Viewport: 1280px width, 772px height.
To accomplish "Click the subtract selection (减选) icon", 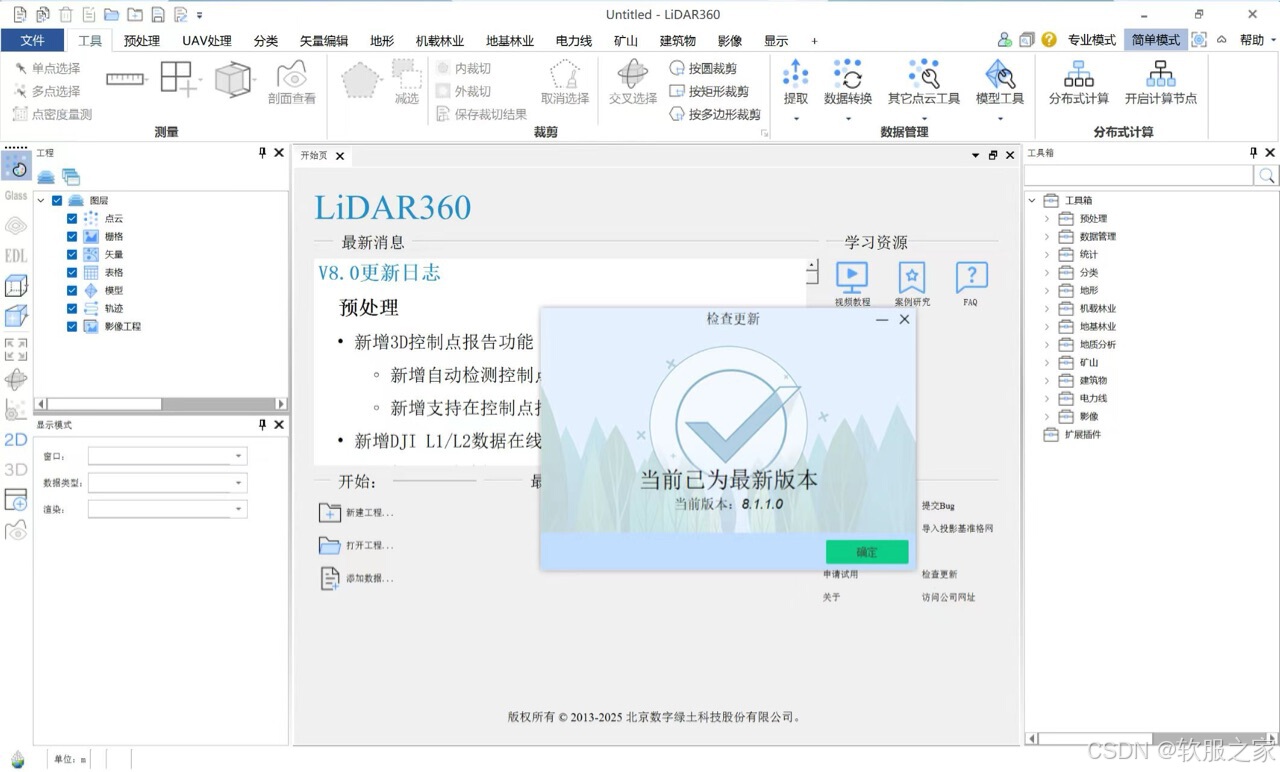I will [406, 82].
